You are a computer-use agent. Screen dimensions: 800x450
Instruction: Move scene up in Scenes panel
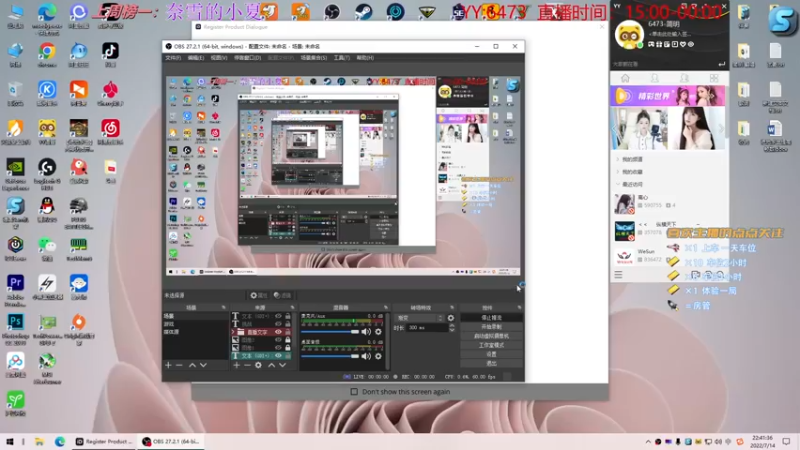pos(192,365)
